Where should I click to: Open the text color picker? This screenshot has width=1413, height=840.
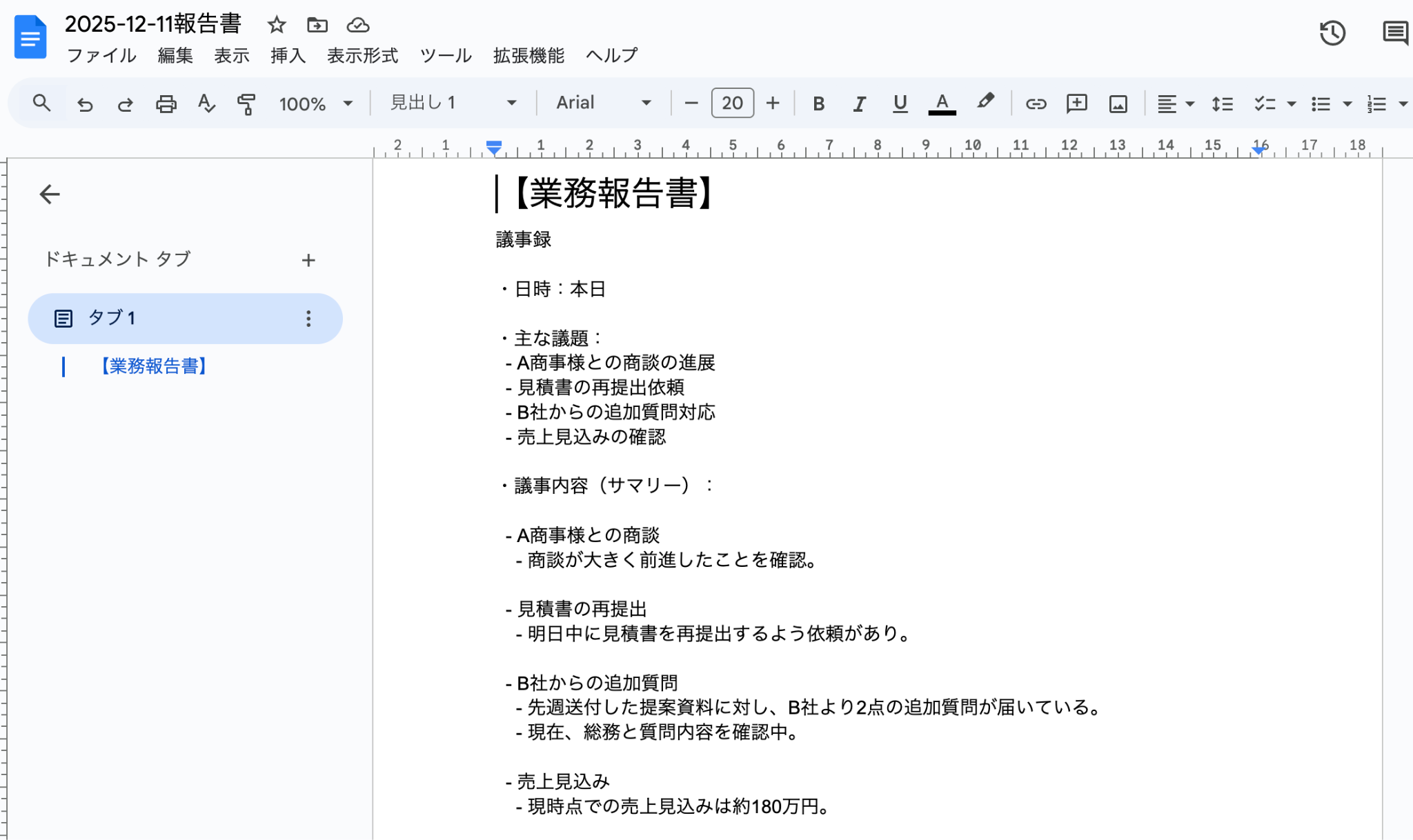click(942, 103)
